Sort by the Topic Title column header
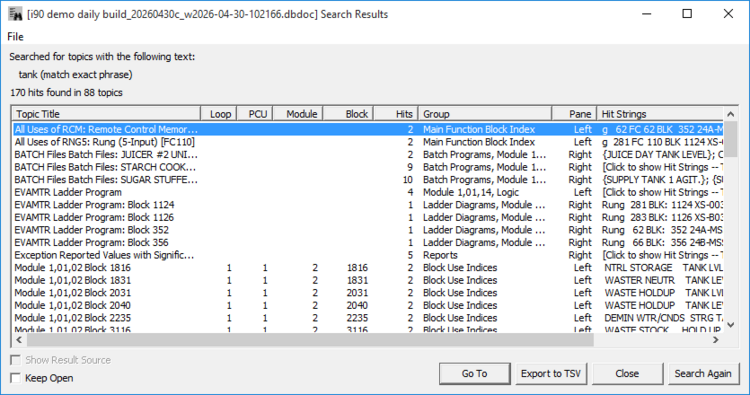Screen dimensions: 750x395 (x=106, y=114)
